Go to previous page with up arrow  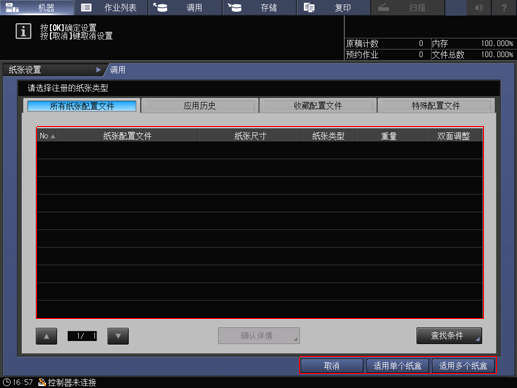(46, 336)
